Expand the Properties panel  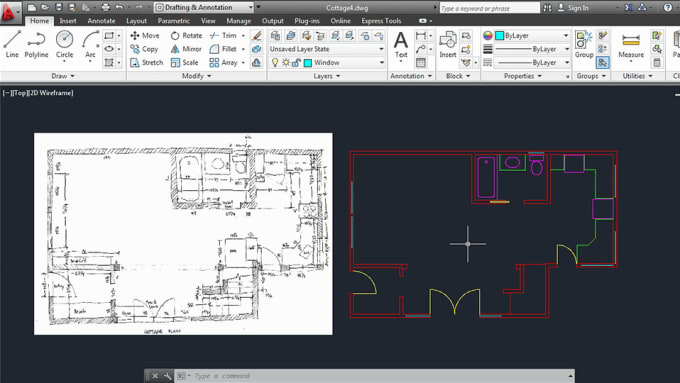[x=523, y=76]
